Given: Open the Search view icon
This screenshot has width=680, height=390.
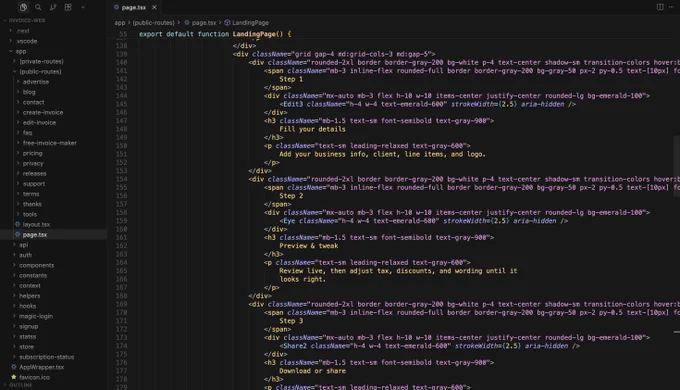Looking at the screenshot, I should coord(38,7).
